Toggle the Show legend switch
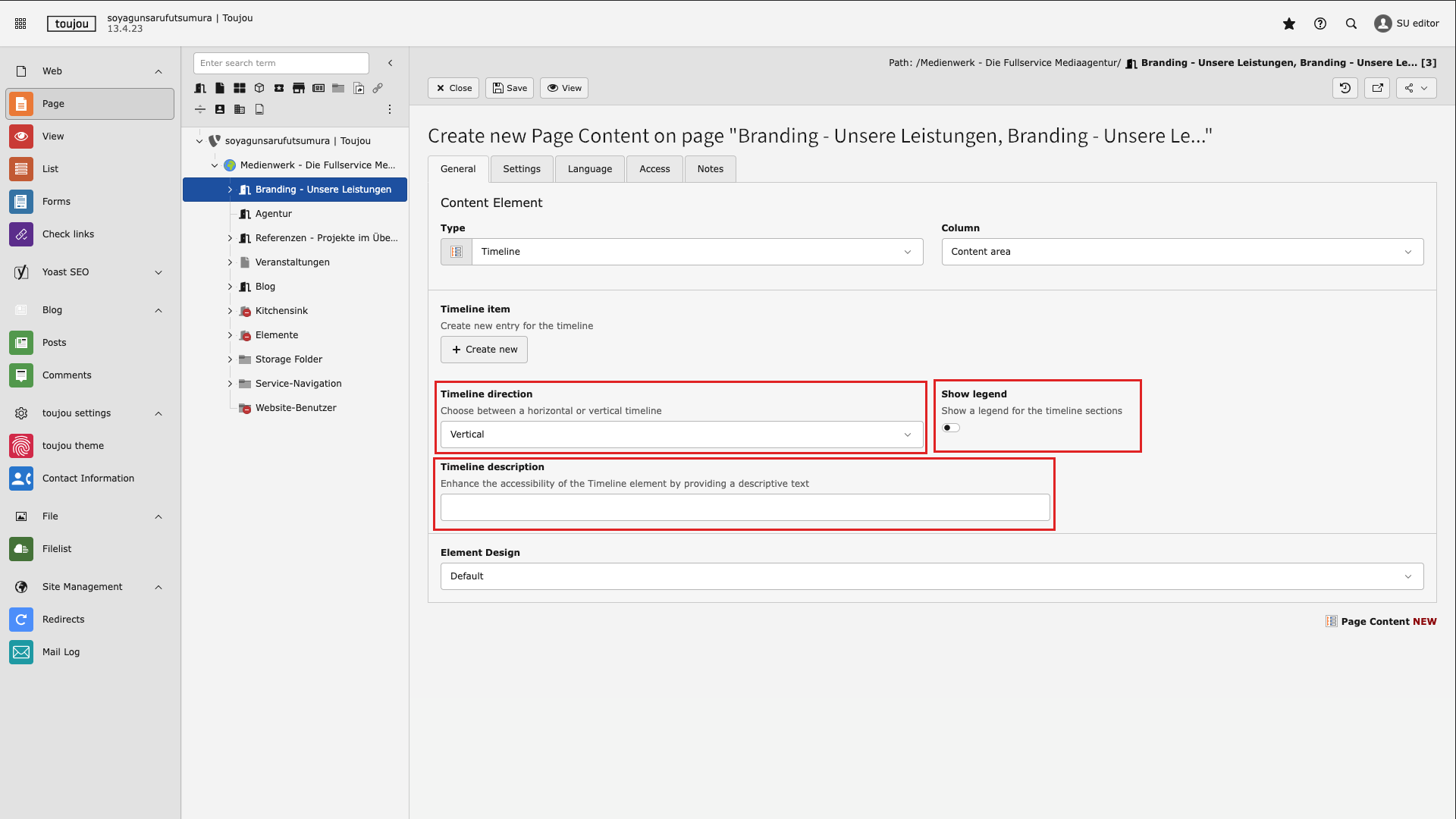 951,428
